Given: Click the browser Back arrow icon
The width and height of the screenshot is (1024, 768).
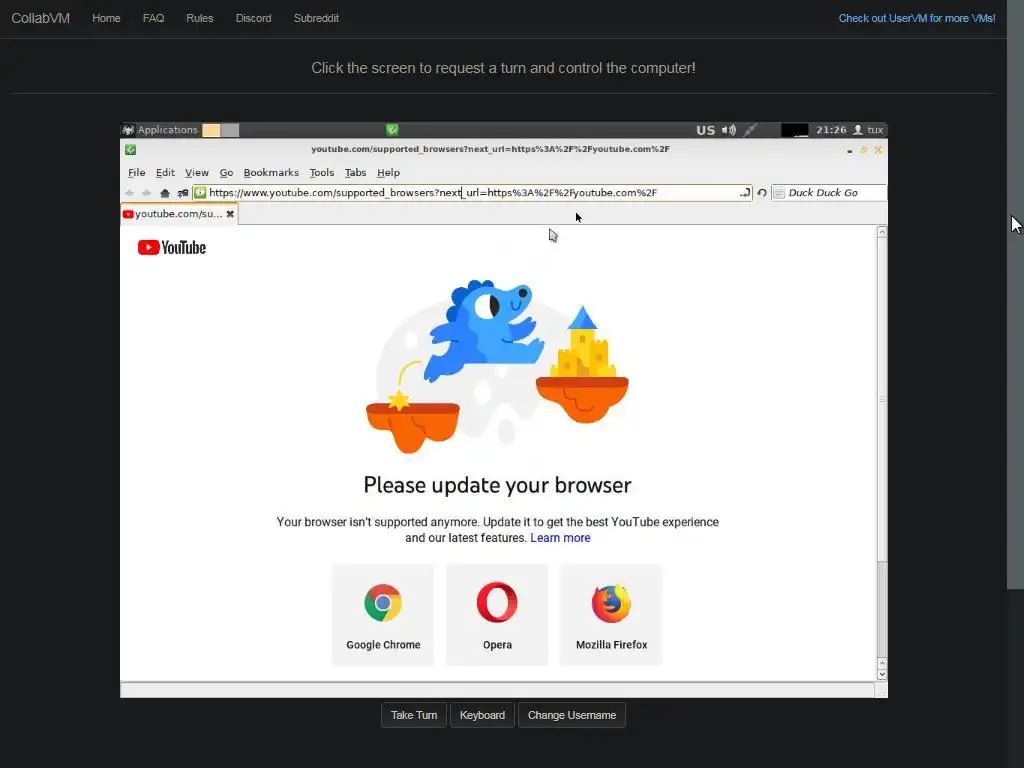Looking at the screenshot, I should click(129, 193).
